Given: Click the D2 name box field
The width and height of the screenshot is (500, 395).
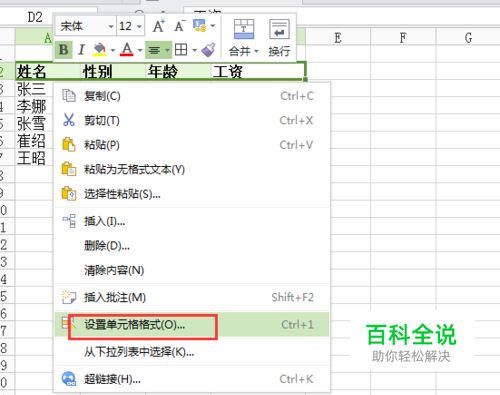Looking at the screenshot, I should point(35,17).
